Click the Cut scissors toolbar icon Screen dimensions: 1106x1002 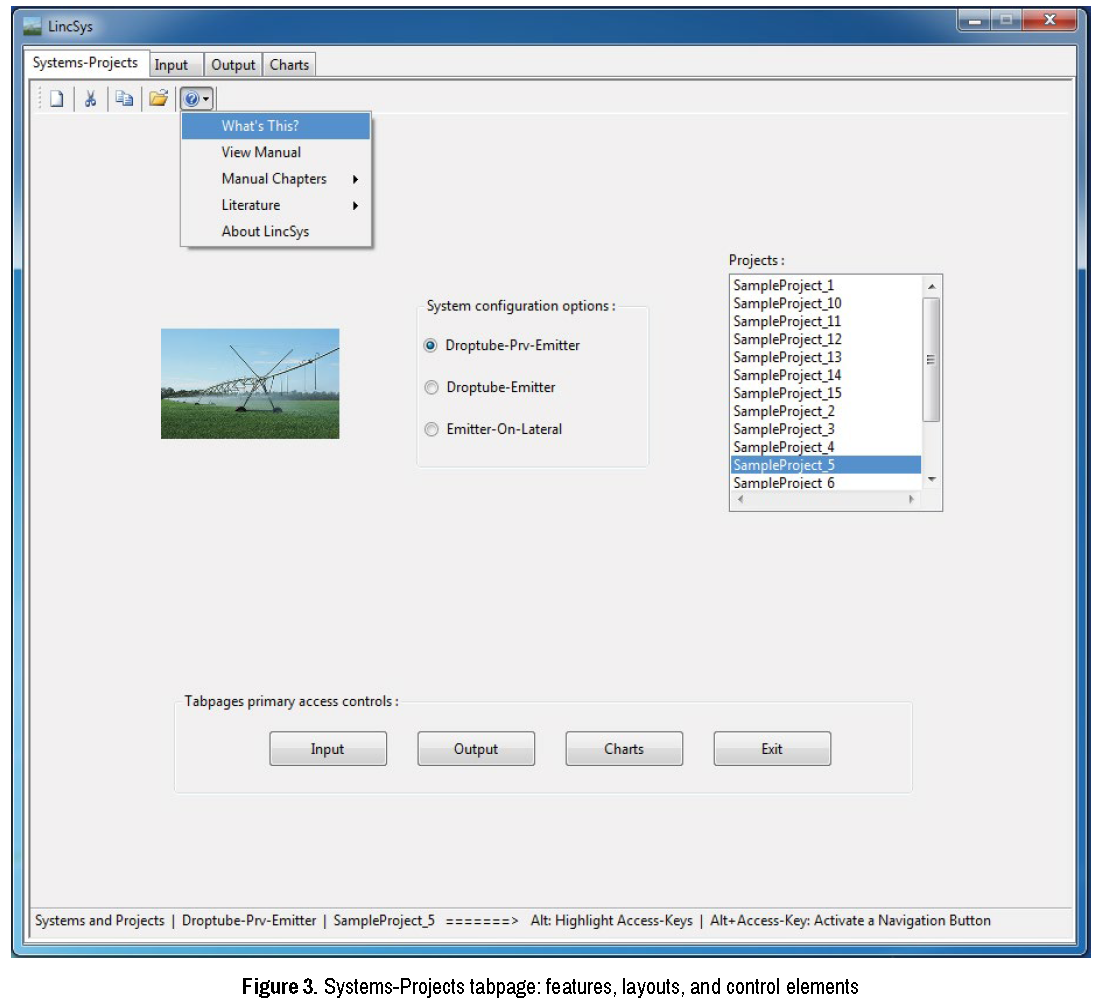90,98
